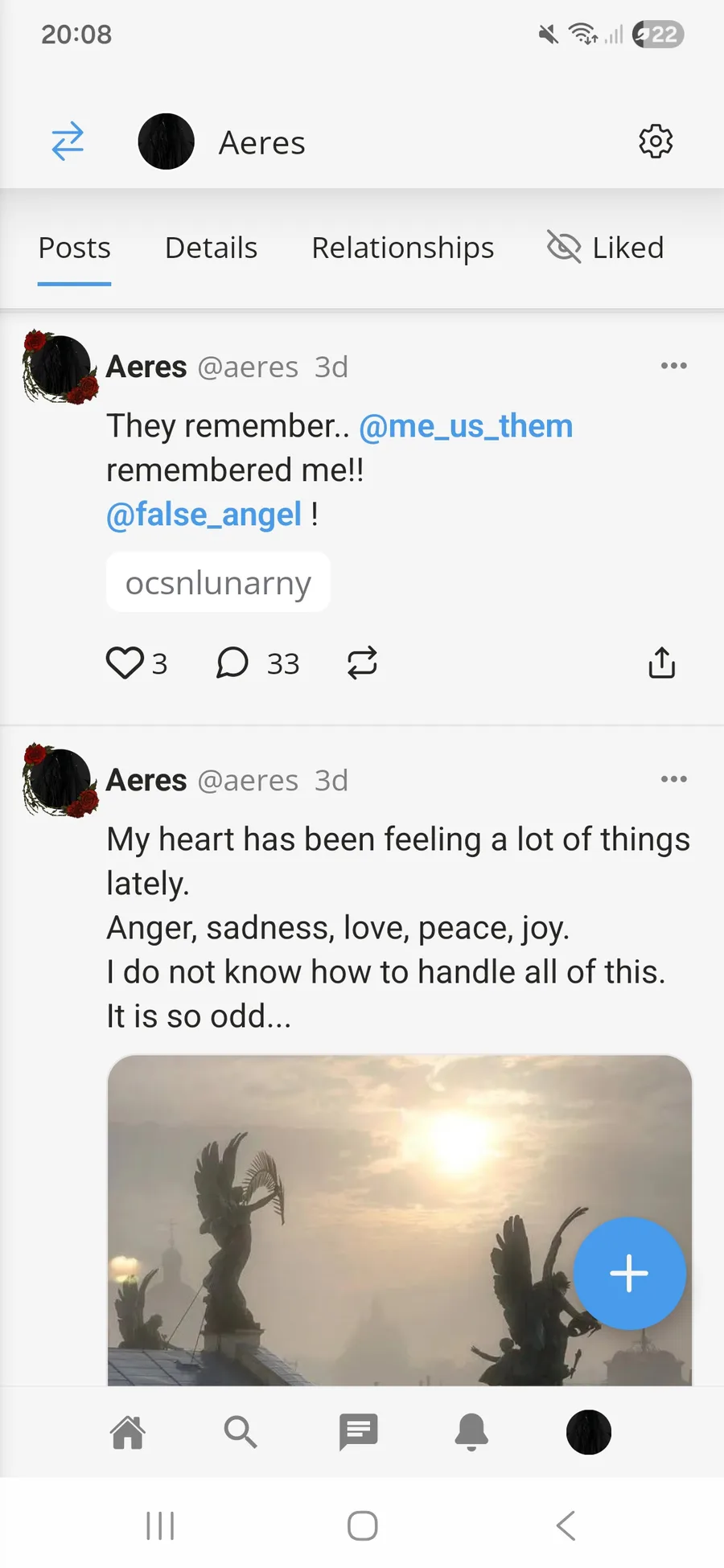Like the post mentioning @me_us_them
This screenshot has width=724, height=1568.
tap(125, 663)
